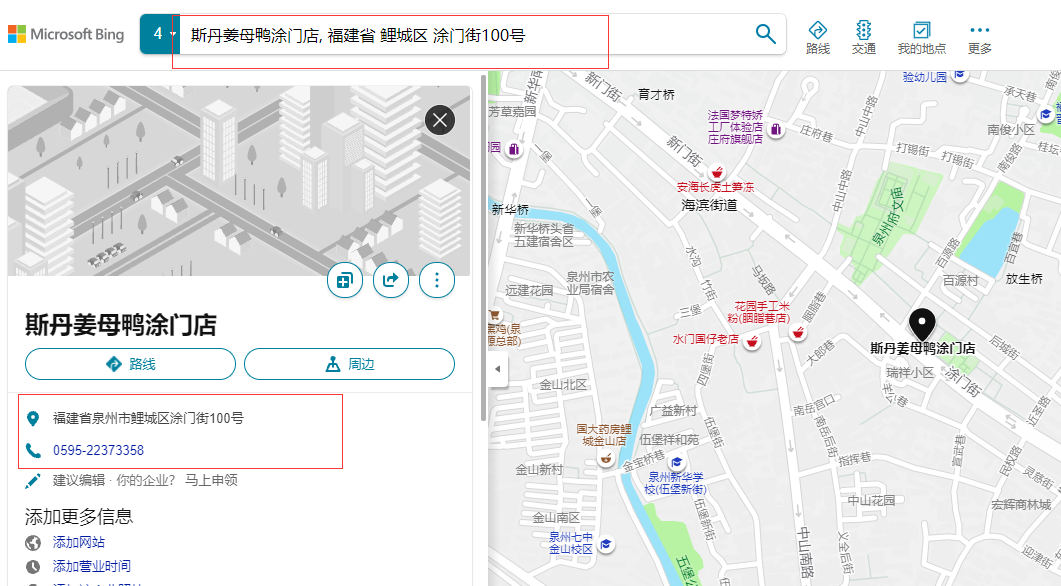Image resolution: width=1061 pixels, height=586 pixels.
Task: Click the globe icon beside 添加网站
Action: [32, 543]
